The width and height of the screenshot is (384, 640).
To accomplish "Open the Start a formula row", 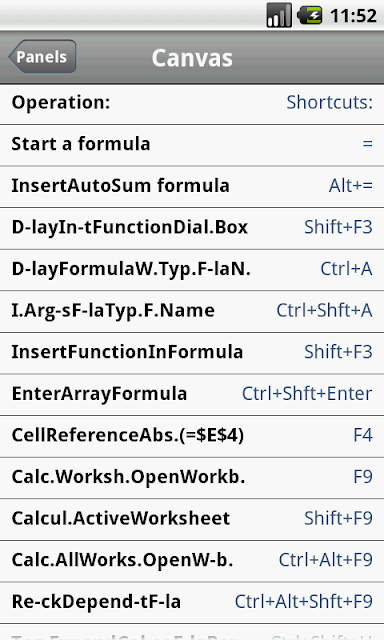I will click(192, 145).
